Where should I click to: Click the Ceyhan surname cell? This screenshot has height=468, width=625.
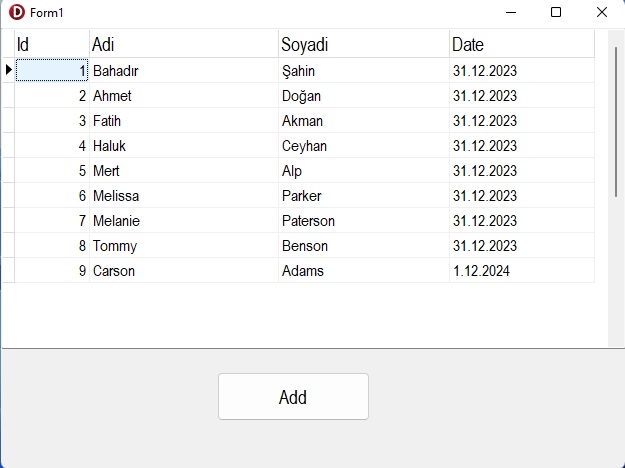point(364,146)
